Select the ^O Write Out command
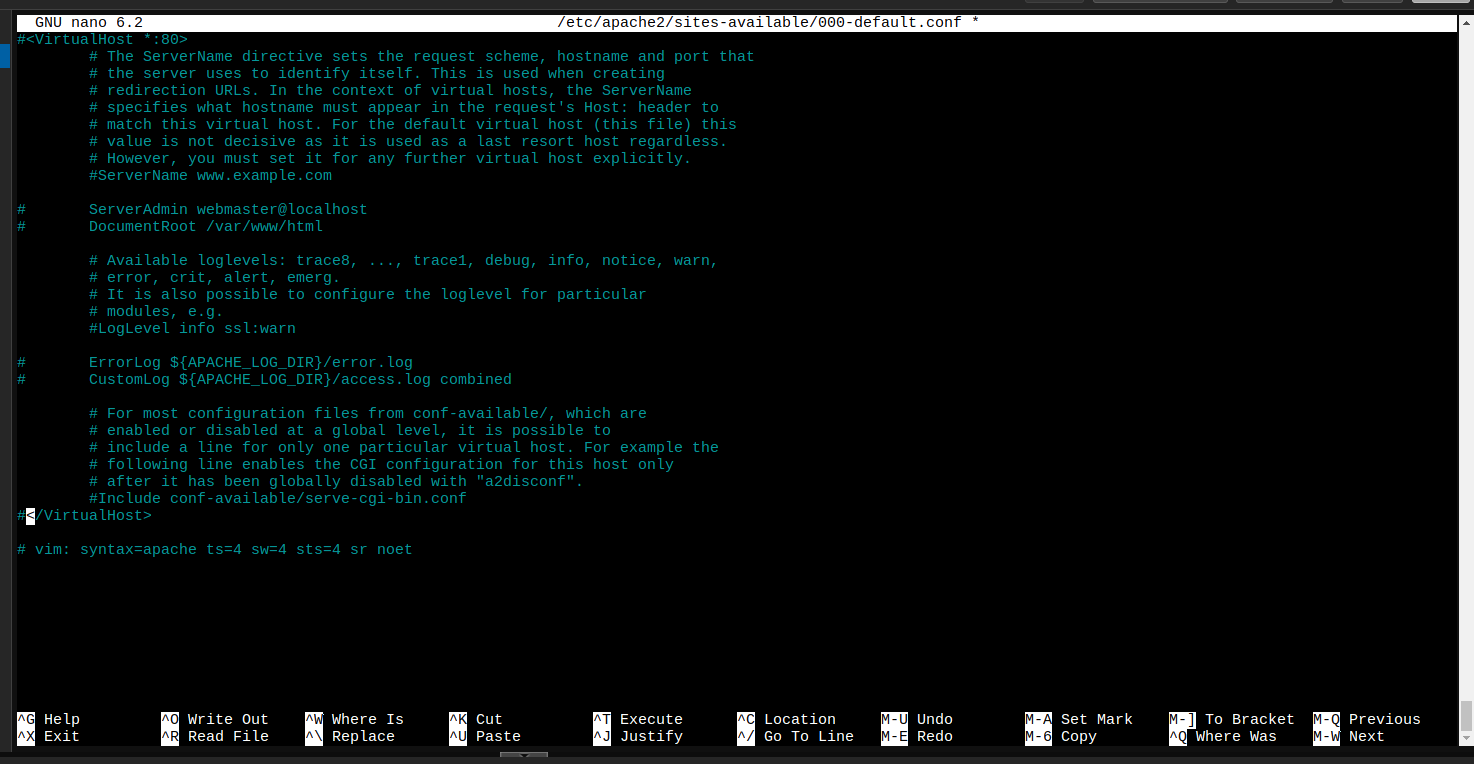Viewport: 1474px width, 764px height. coord(214,719)
